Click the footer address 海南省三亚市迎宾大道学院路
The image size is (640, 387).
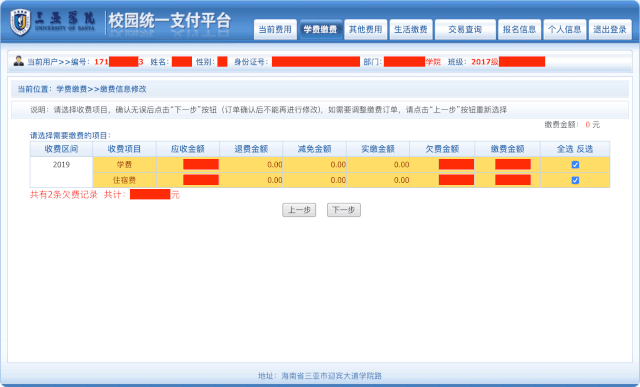331,376
